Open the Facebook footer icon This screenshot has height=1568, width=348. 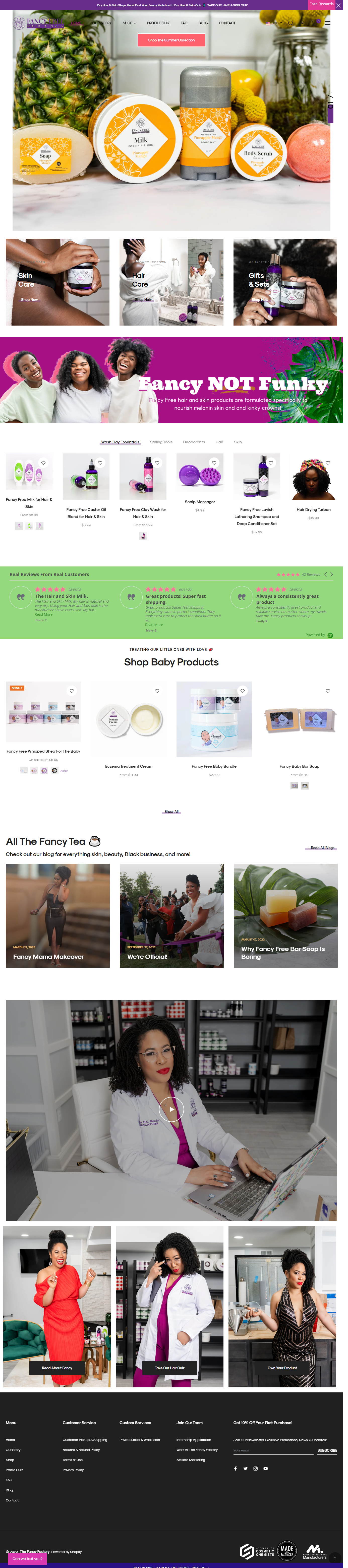pyautogui.click(x=236, y=1468)
